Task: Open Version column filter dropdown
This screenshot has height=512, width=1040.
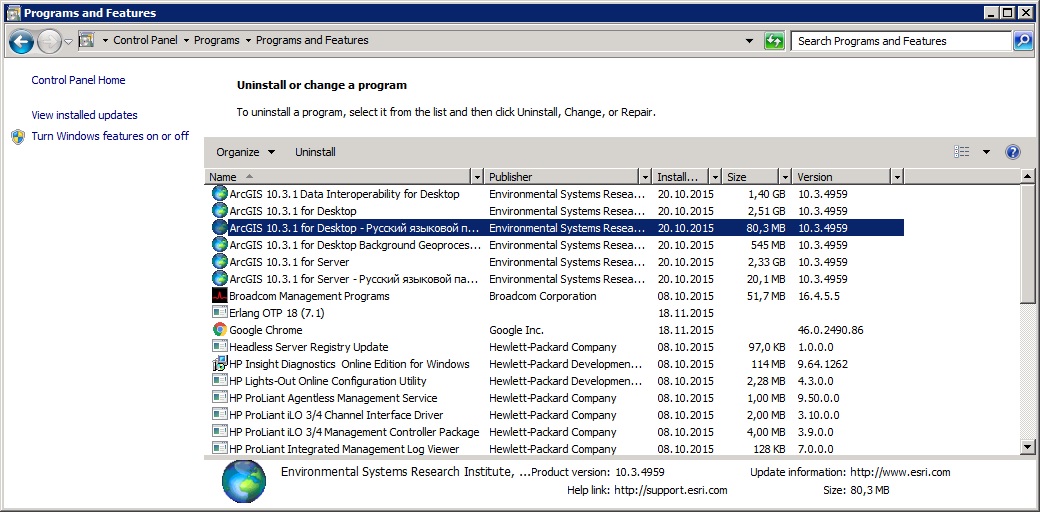Action: click(897, 177)
